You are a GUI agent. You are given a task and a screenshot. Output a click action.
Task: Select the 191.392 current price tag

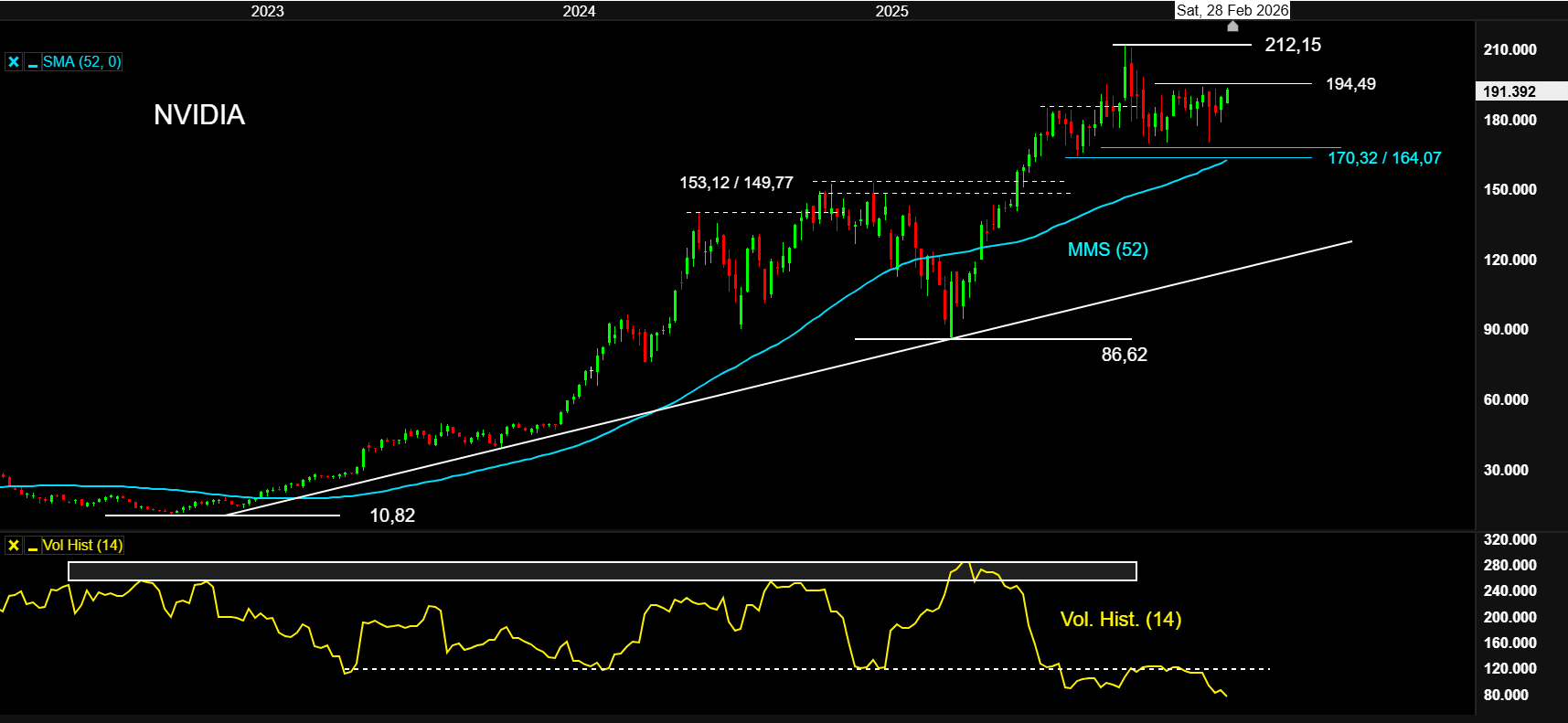(x=1509, y=91)
